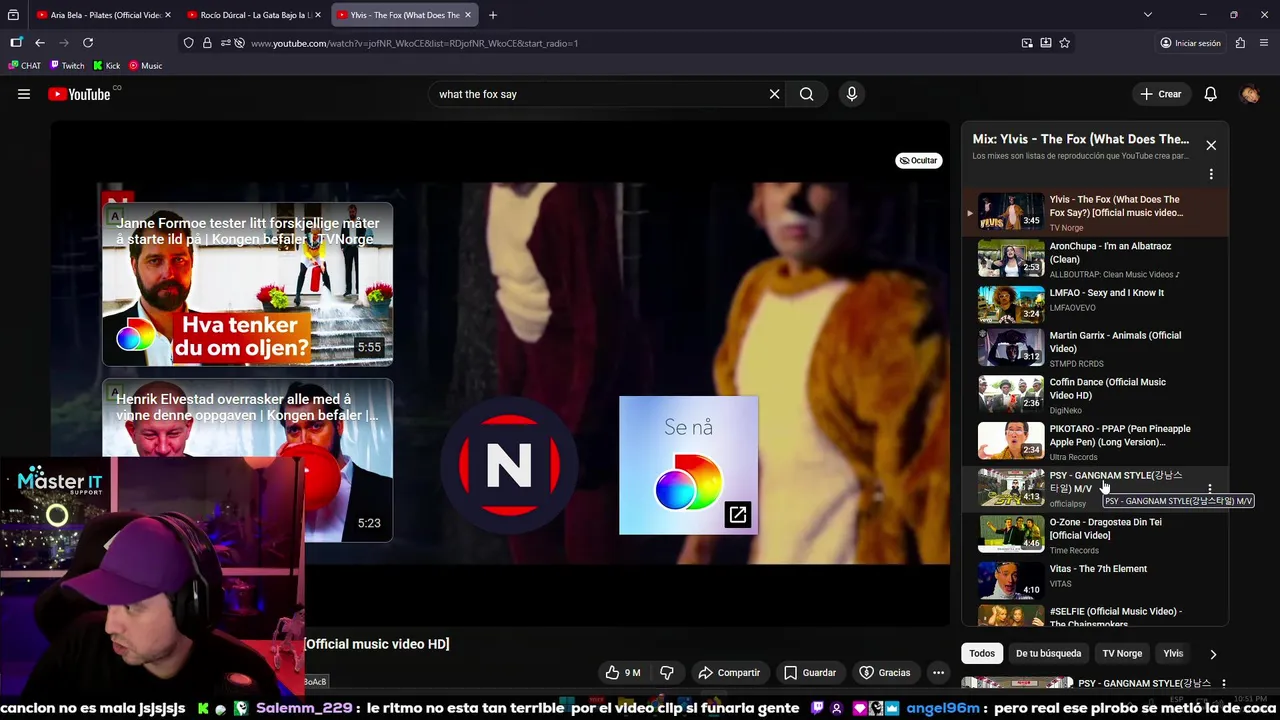Select the TV Norge filter chip
This screenshot has height=720, width=1280.
click(1122, 654)
